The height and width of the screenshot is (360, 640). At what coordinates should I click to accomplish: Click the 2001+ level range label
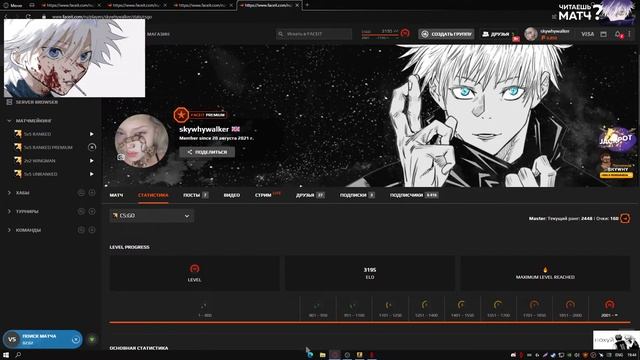pos(609,316)
